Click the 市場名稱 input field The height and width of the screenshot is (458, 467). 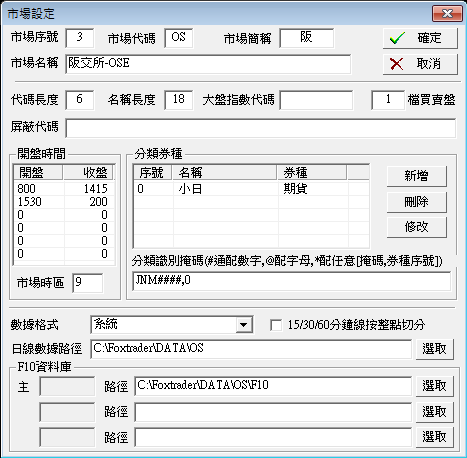point(208,64)
